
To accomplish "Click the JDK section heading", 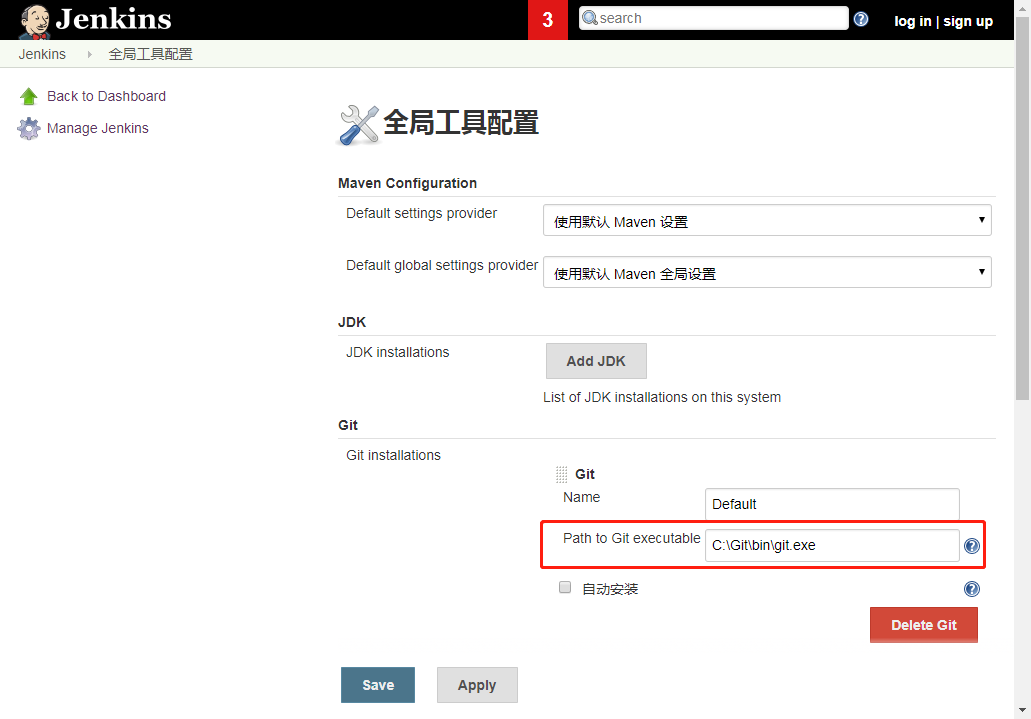I will pos(352,322).
